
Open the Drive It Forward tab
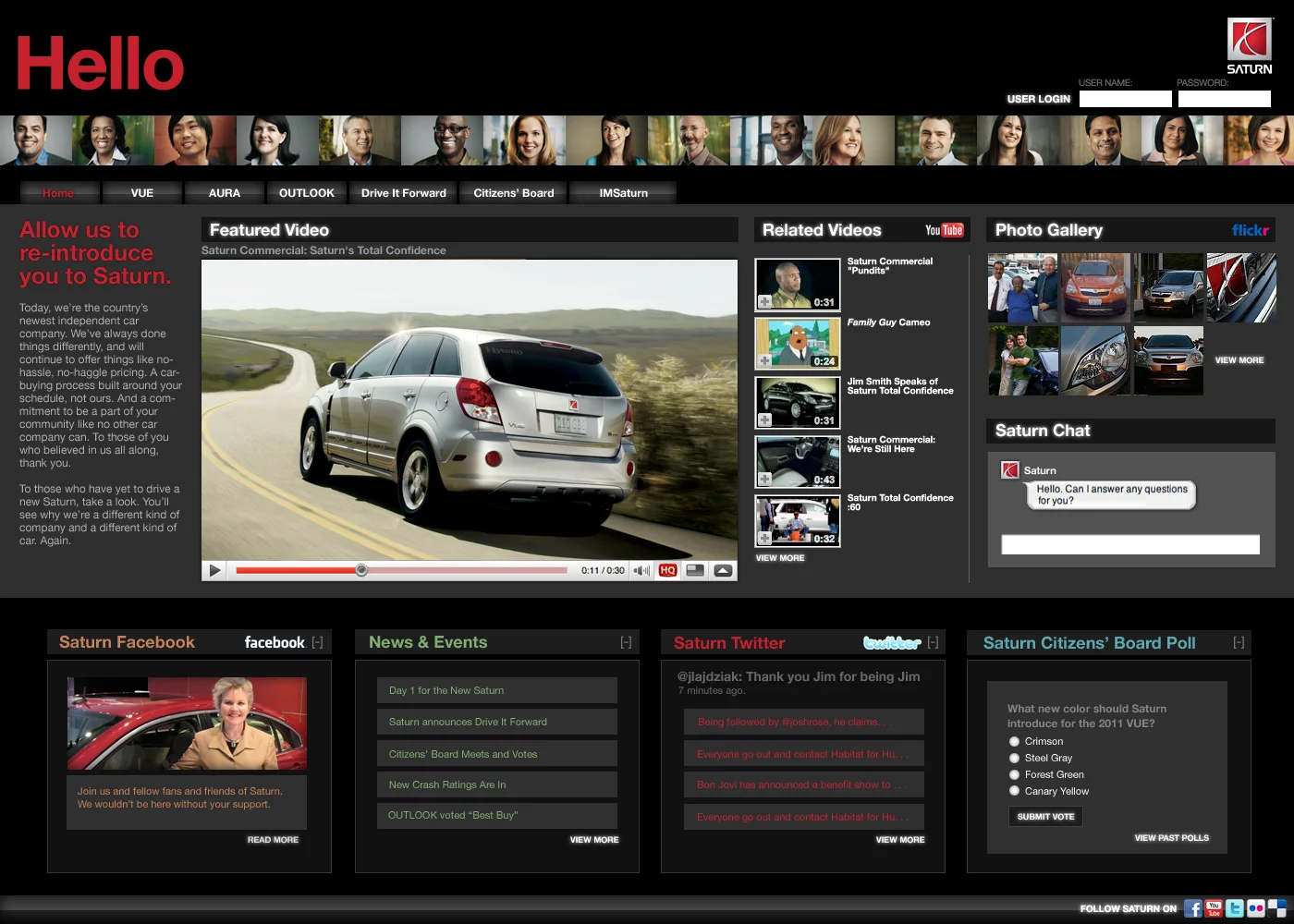404,192
